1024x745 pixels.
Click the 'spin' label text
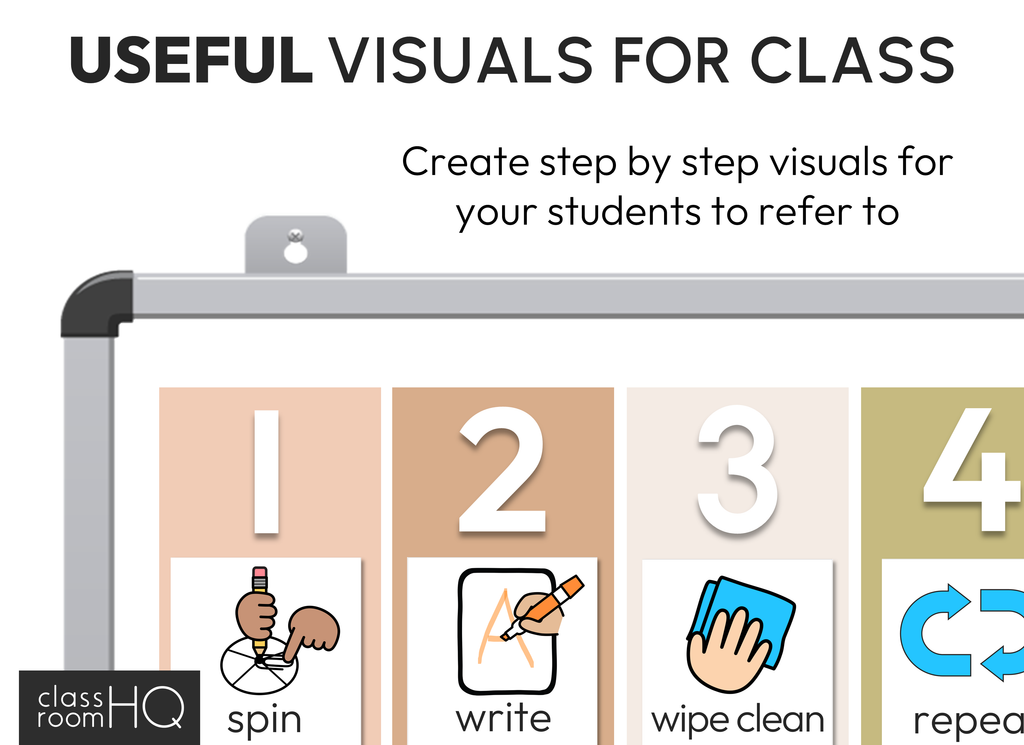coord(263,720)
